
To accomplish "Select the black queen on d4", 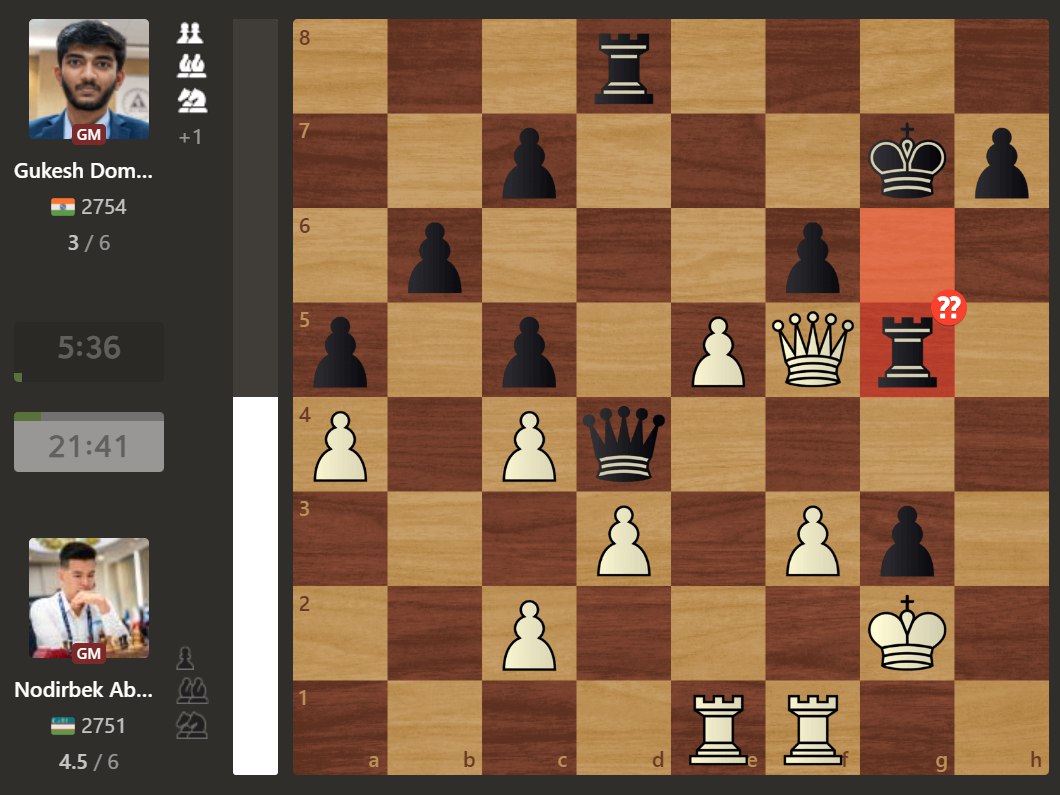I will pos(623,444).
